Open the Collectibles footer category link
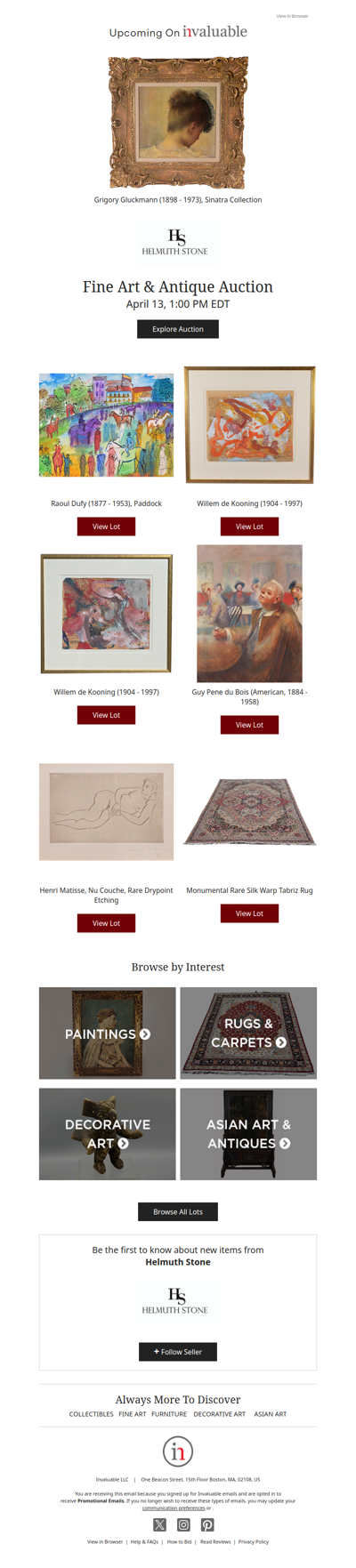The height and width of the screenshot is (1568, 356). tap(92, 1414)
